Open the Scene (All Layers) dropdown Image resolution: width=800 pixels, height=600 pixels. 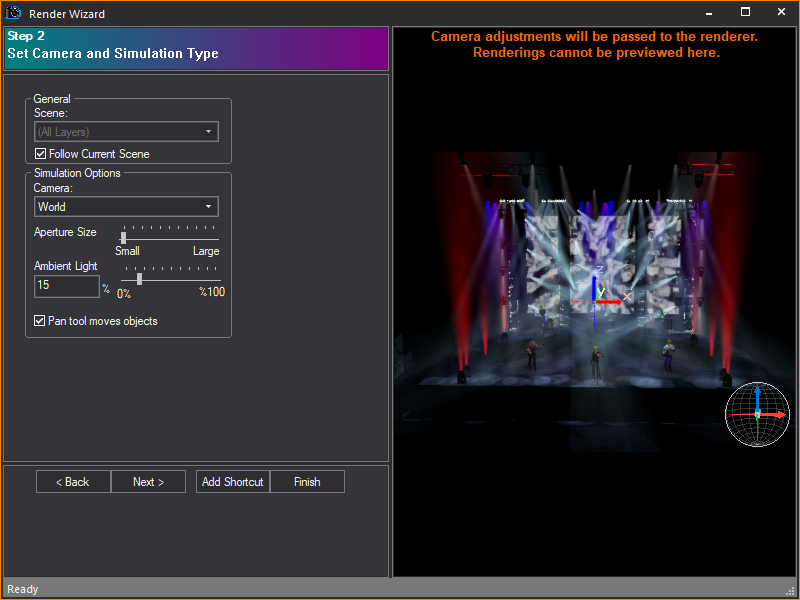tap(125, 131)
